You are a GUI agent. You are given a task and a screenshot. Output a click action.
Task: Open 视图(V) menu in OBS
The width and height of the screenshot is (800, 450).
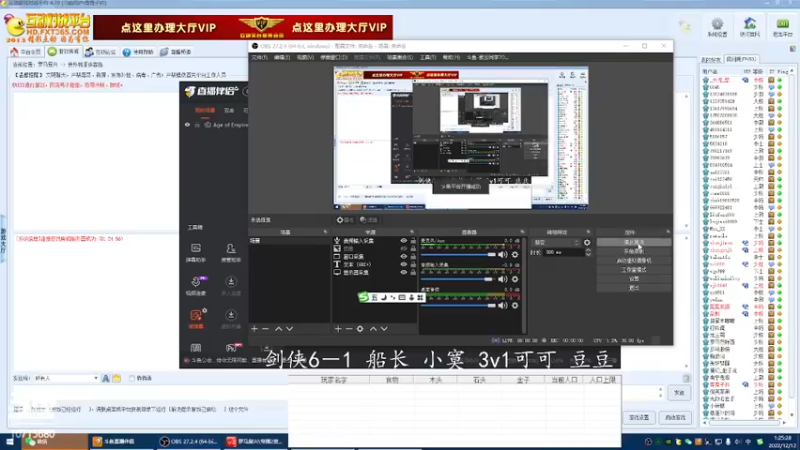tap(305, 58)
